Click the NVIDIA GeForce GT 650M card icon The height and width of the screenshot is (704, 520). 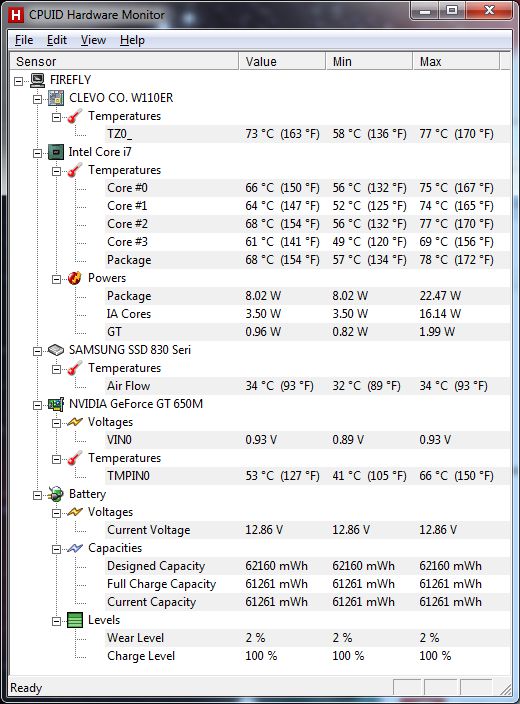(56, 404)
